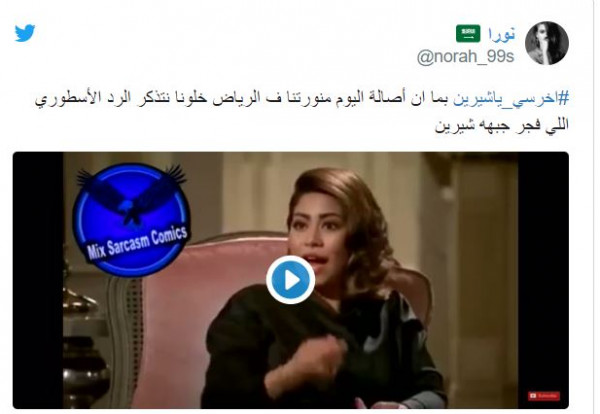The width and height of the screenshot is (600, 414).
Task: Open the hashtag #اخرسي_ياشيرين
Action: click(x=511, y=98)
